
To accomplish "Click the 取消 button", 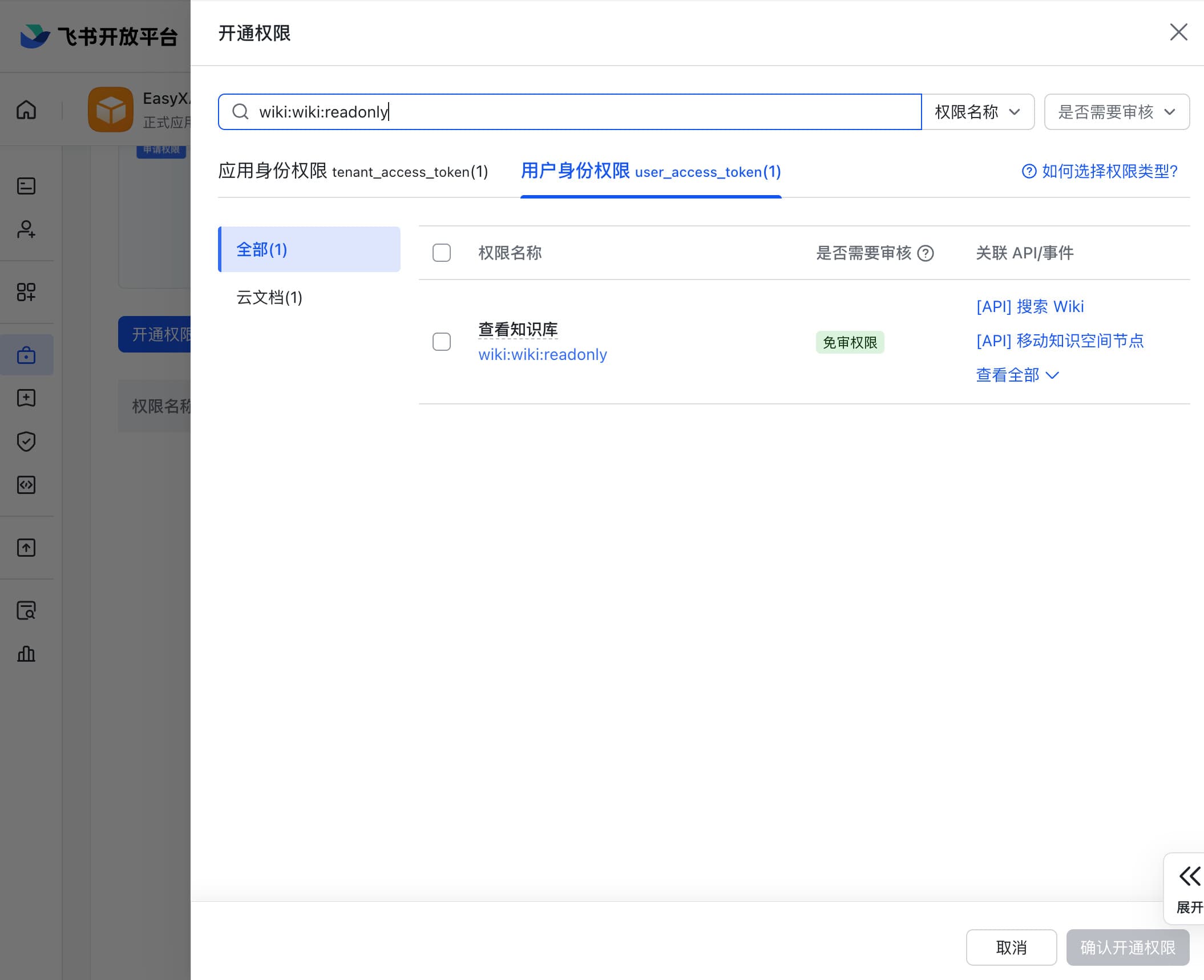I will pyautogui.click(x=1011, y=947).
